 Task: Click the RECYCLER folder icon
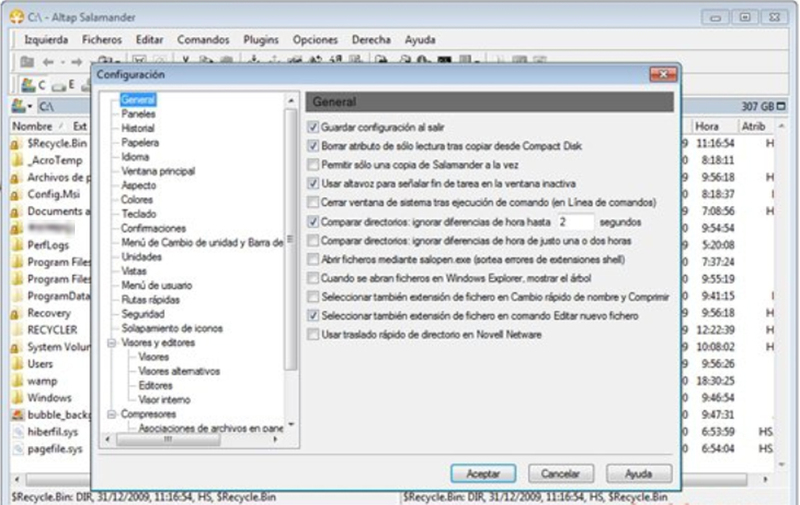16,330
